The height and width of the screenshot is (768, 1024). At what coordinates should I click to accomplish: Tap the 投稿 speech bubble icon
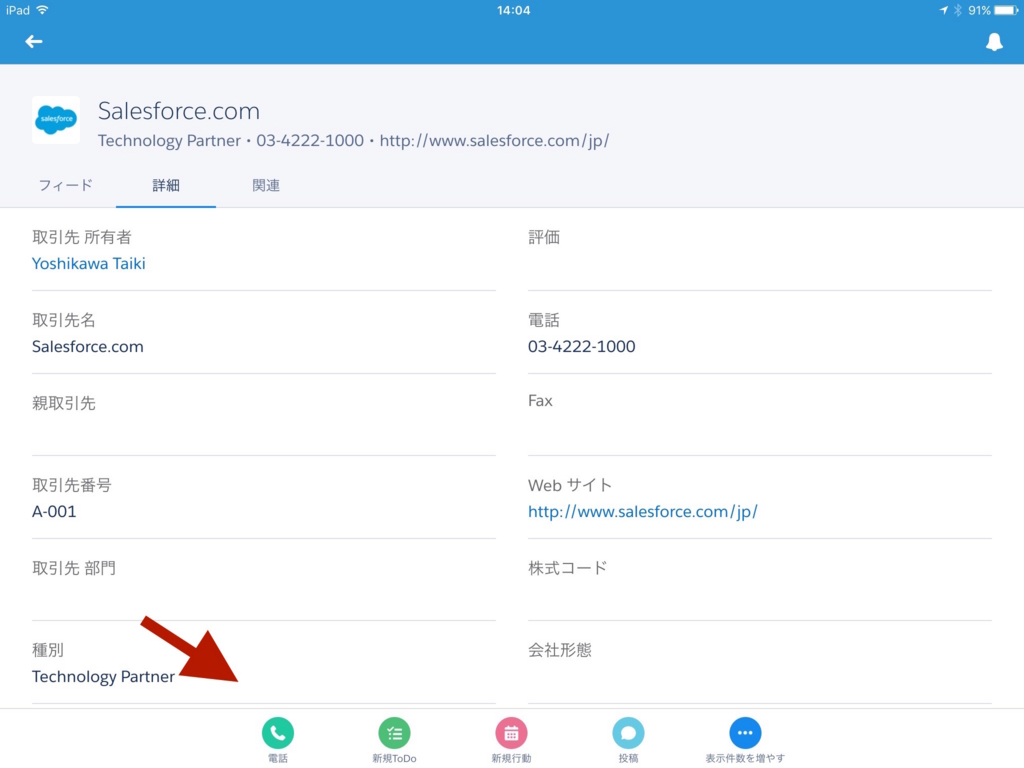(x=628, y=733)
